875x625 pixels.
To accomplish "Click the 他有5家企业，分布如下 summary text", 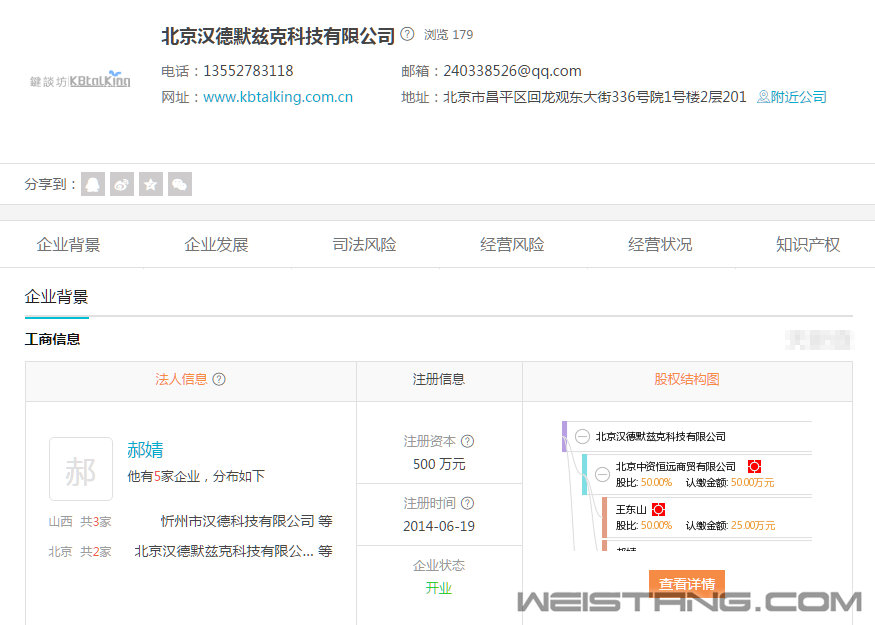I will (196, 476).
